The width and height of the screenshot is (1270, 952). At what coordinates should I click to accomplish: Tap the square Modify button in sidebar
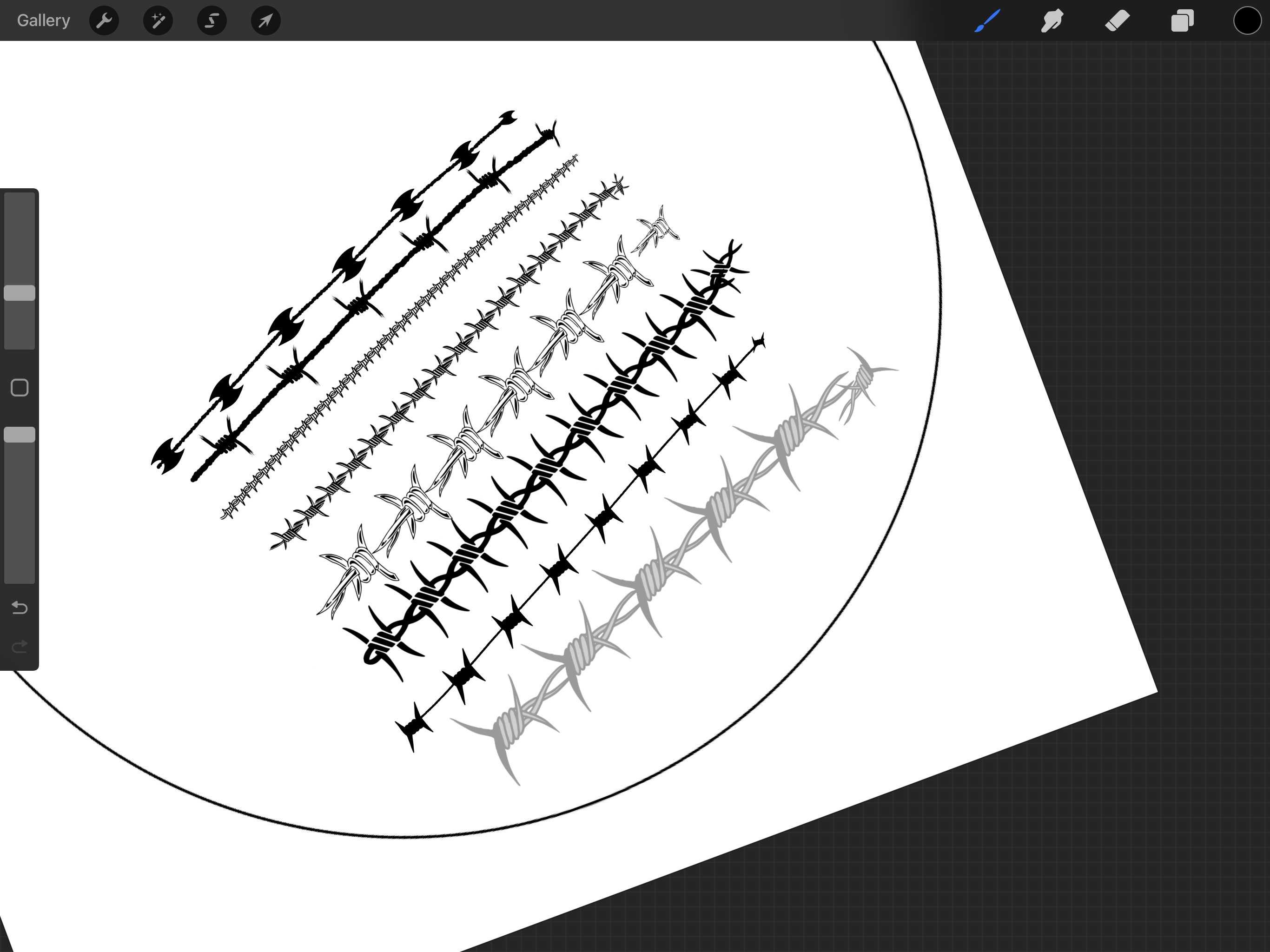[20, 388]
